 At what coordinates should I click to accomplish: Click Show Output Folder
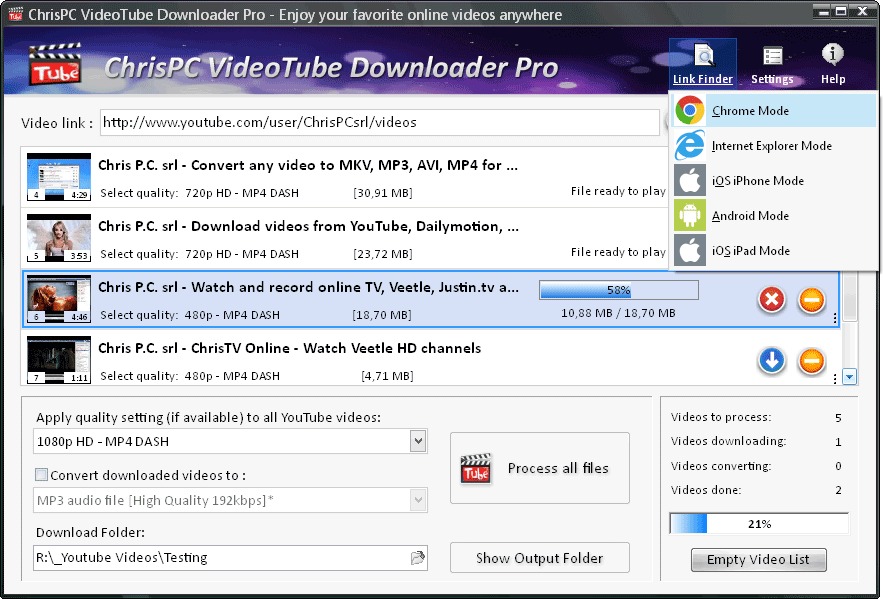click(x=539, y=557)
